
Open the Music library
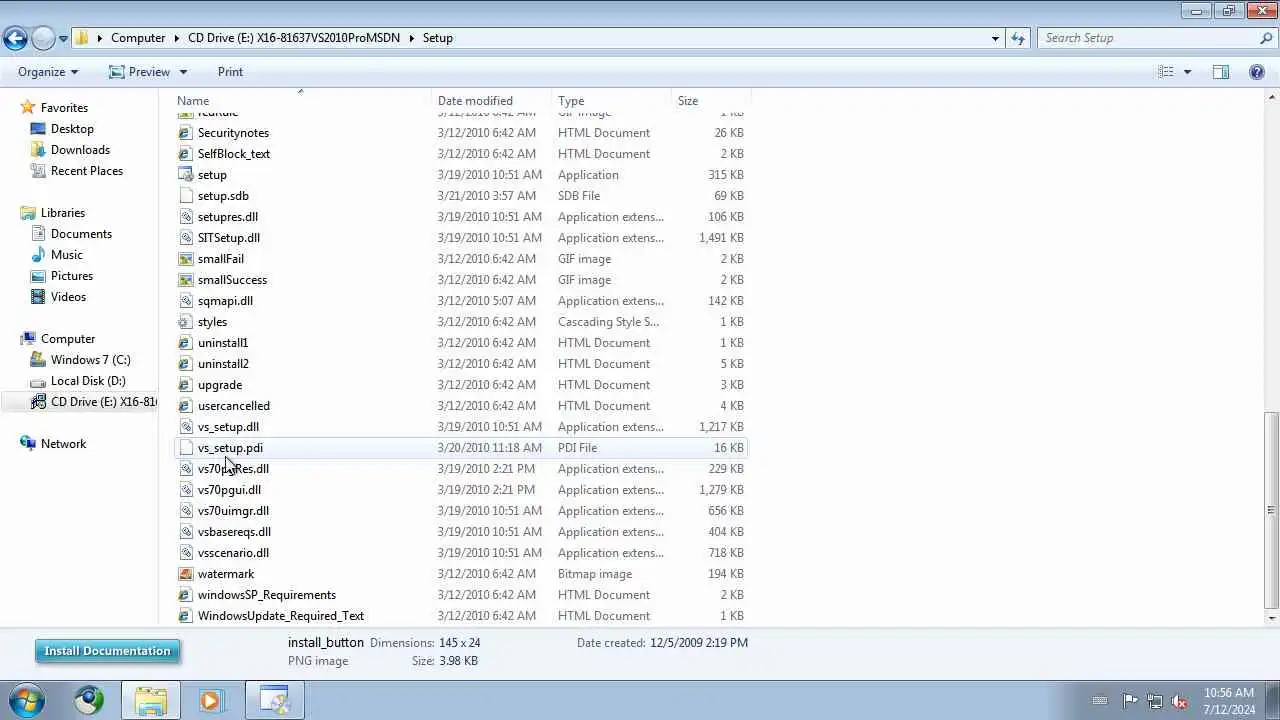[67, 255]
